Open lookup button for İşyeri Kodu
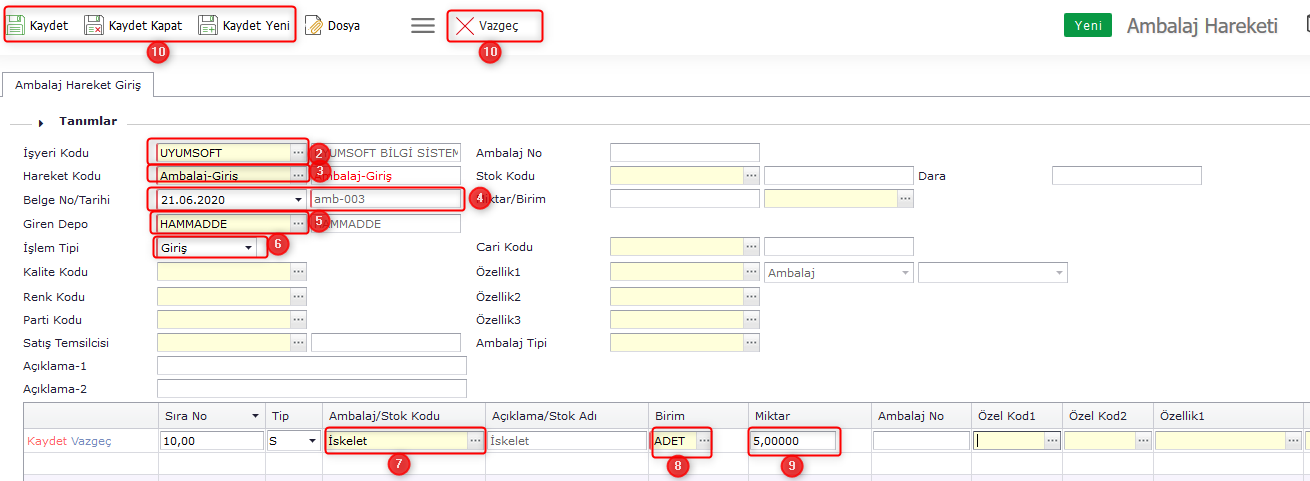 click(298, 153)
